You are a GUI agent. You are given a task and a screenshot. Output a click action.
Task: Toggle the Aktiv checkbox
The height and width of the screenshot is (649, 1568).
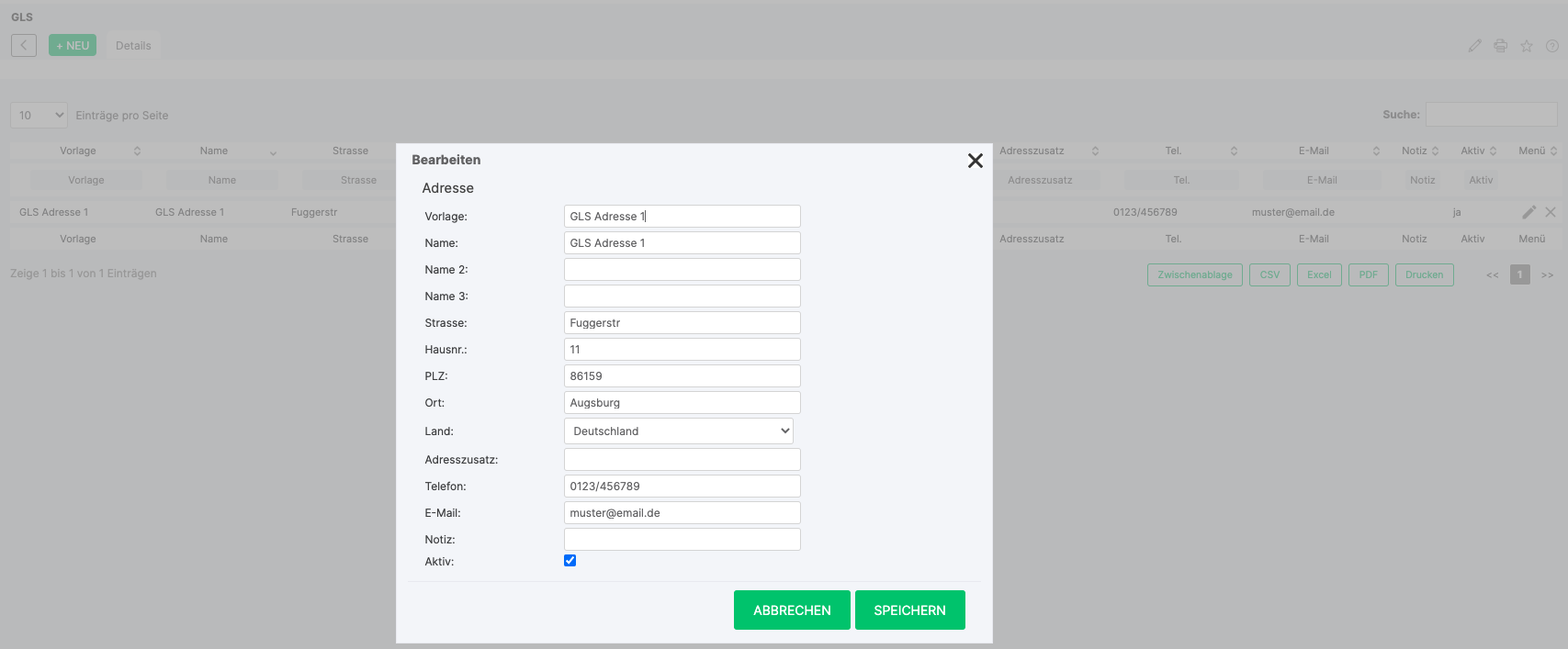click(x=570, y=561)
